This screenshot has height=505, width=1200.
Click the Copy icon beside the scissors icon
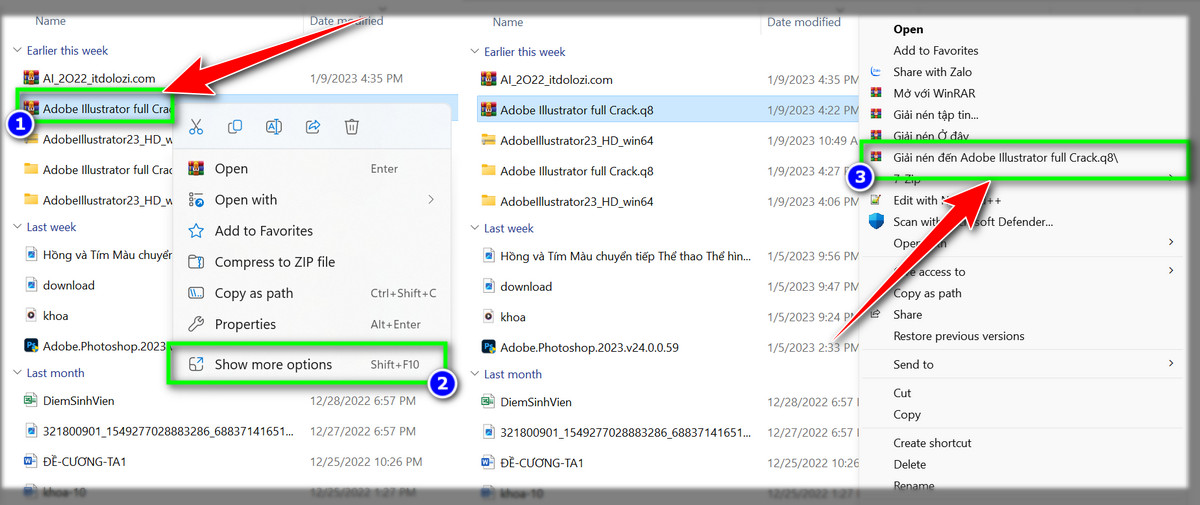point(235,127)
